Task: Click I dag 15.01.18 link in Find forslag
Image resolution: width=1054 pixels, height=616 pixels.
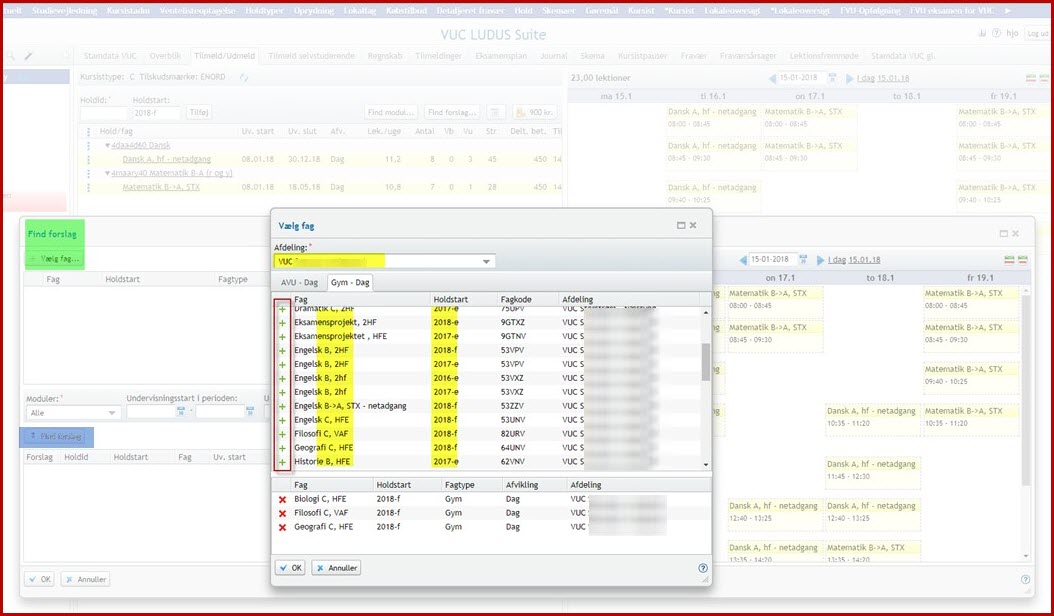Action: point(854,260)
